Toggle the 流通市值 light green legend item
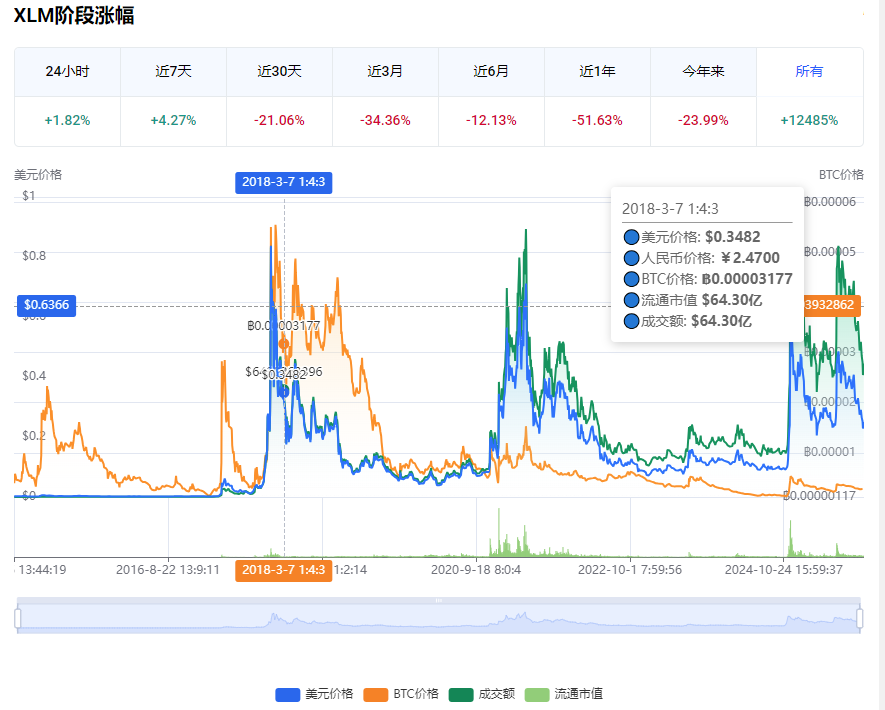This screenshot has height=710, width=885. [564, 694]
